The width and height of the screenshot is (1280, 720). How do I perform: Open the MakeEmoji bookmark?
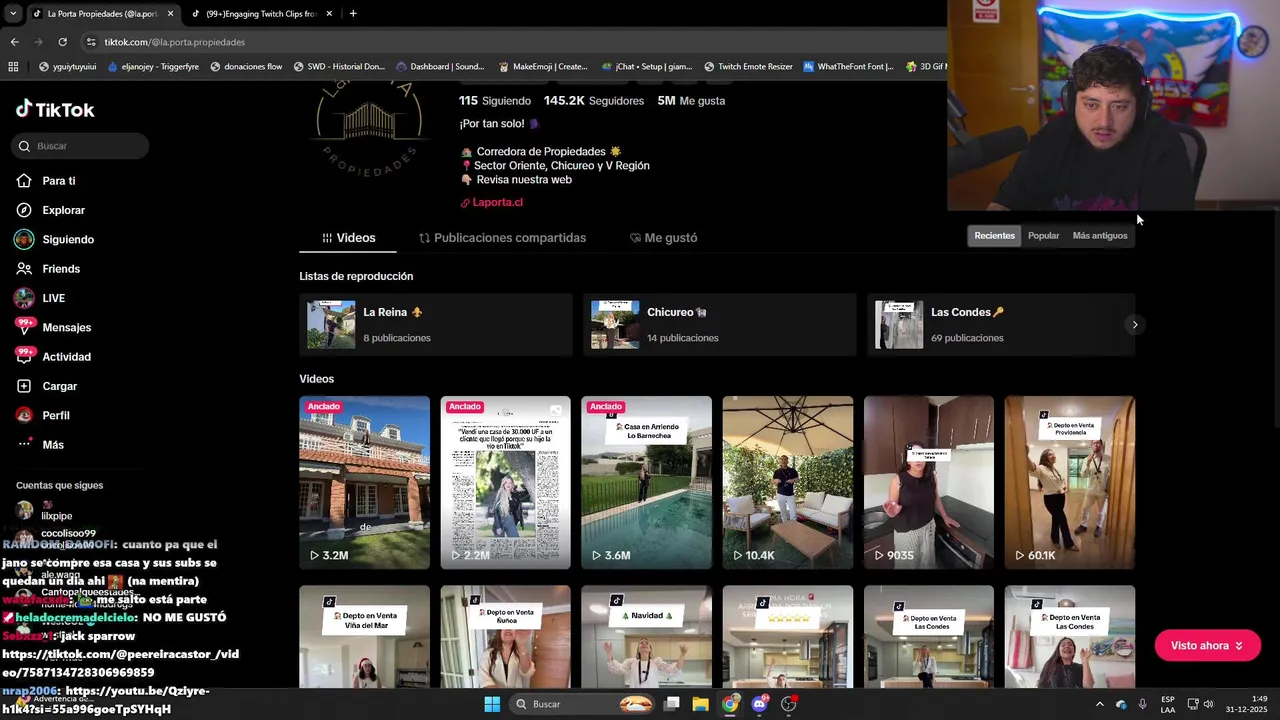click(x=542, y=67)
